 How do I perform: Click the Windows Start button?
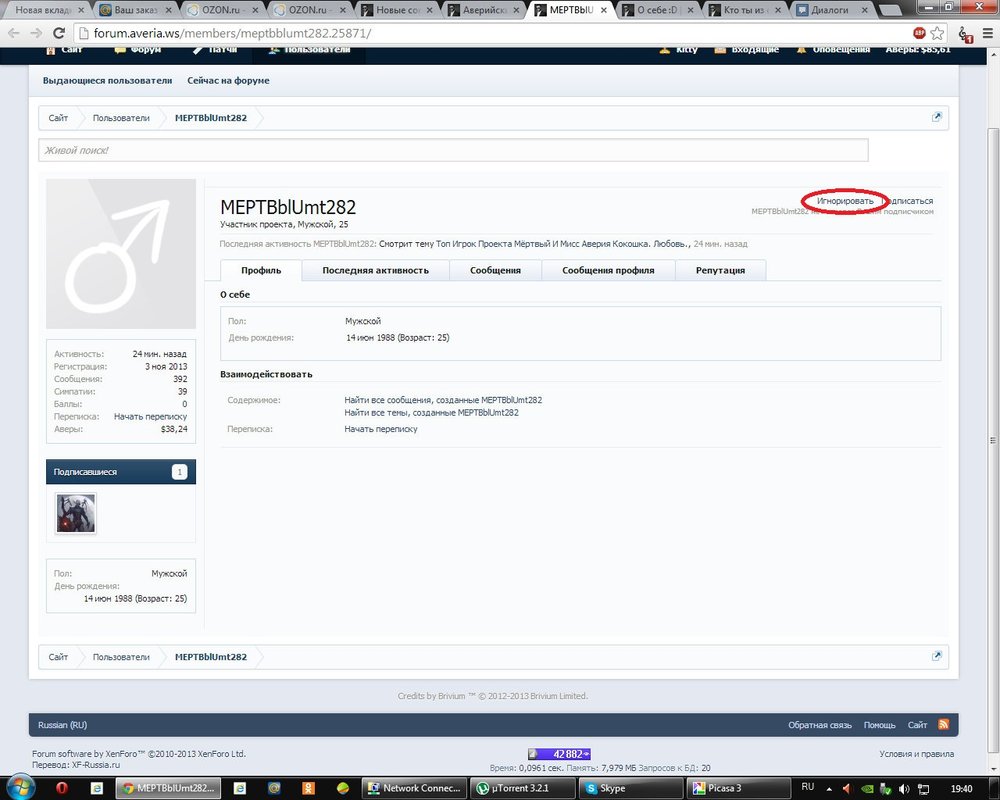coord(18,788)
